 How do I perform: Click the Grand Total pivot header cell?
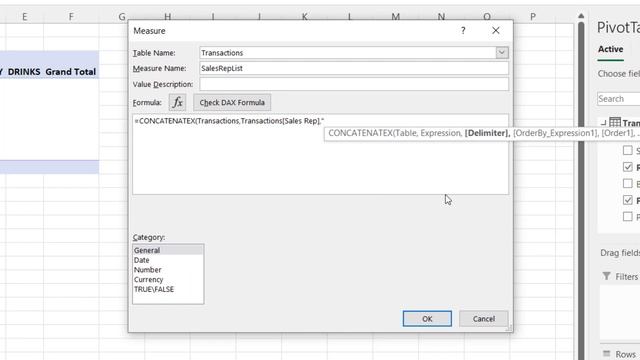tap(71, 72)
